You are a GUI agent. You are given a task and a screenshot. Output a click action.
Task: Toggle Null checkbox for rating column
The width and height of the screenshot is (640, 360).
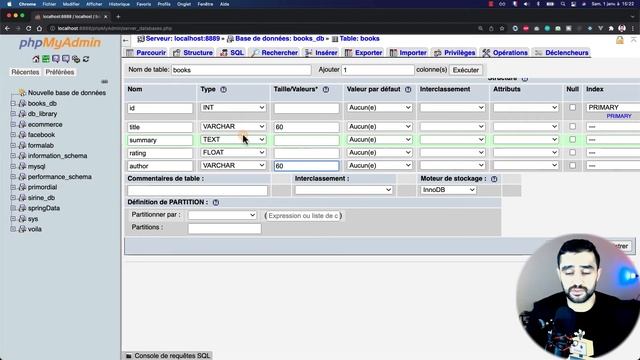pos(572,153)
